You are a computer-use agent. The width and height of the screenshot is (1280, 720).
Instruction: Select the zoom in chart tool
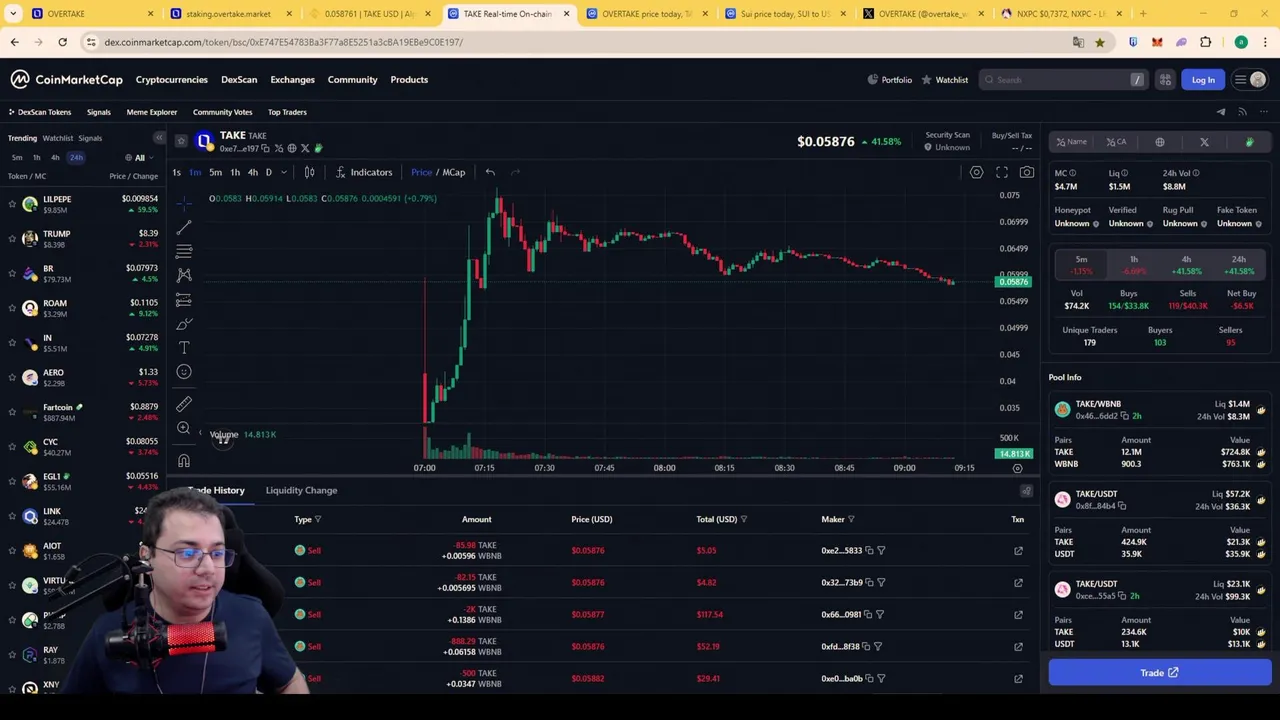click(x=184, y=428)
